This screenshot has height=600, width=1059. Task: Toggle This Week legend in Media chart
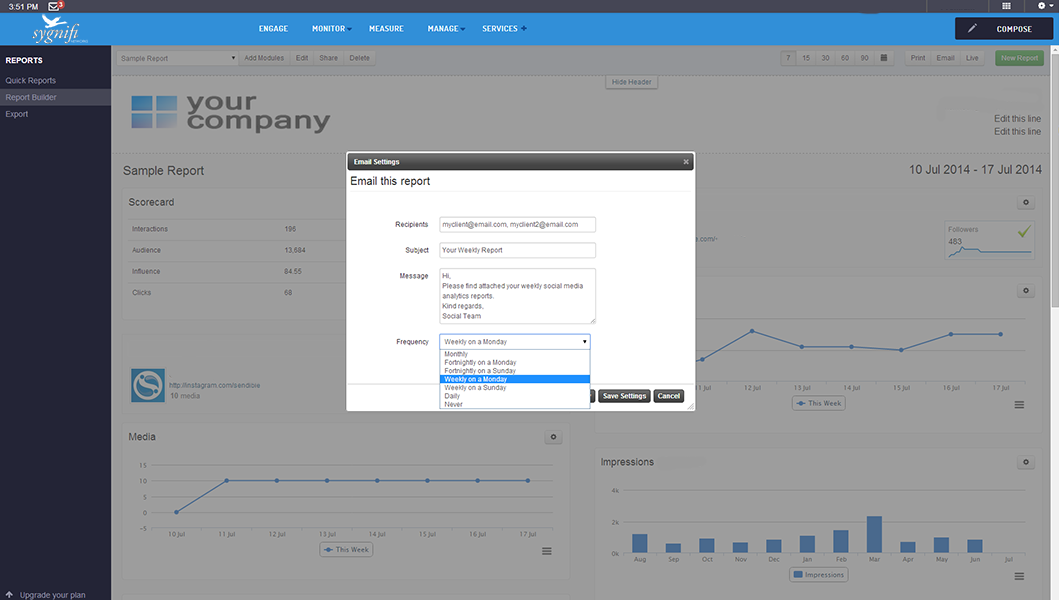347,550
